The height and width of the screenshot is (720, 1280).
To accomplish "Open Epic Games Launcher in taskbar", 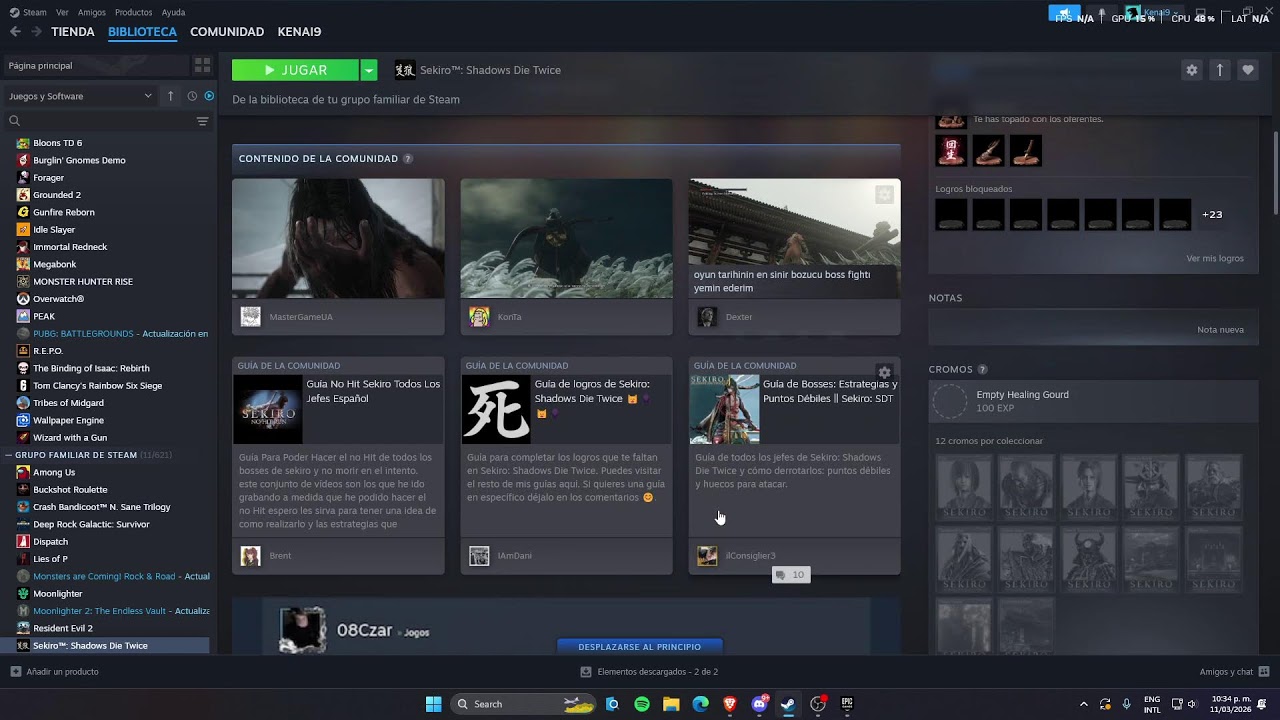I will pyautogui.click(x=847, y=704).
